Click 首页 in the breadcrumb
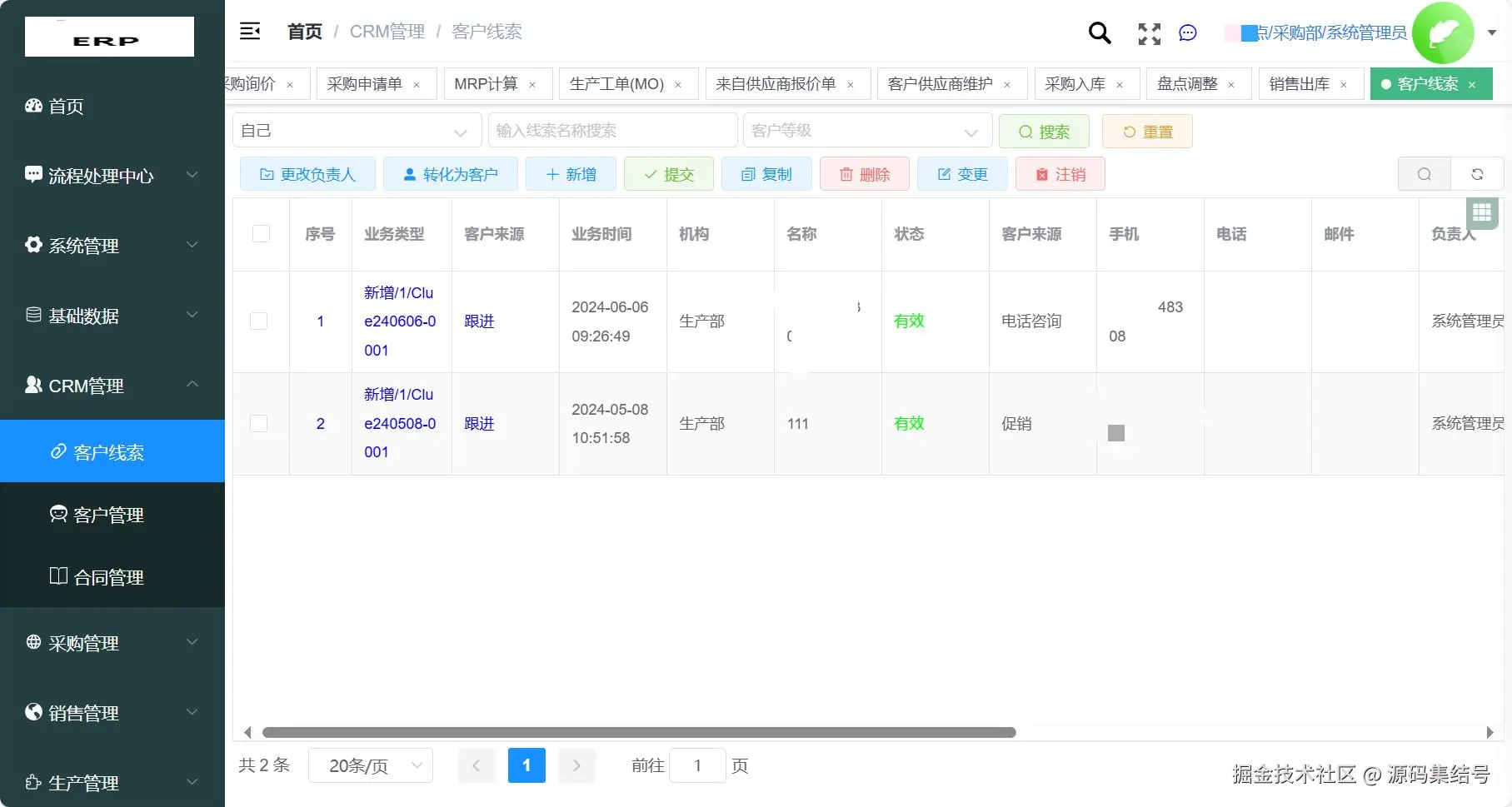Viewport: 1512px width, 807px height. pyautogui.click(x=304, y=32)
